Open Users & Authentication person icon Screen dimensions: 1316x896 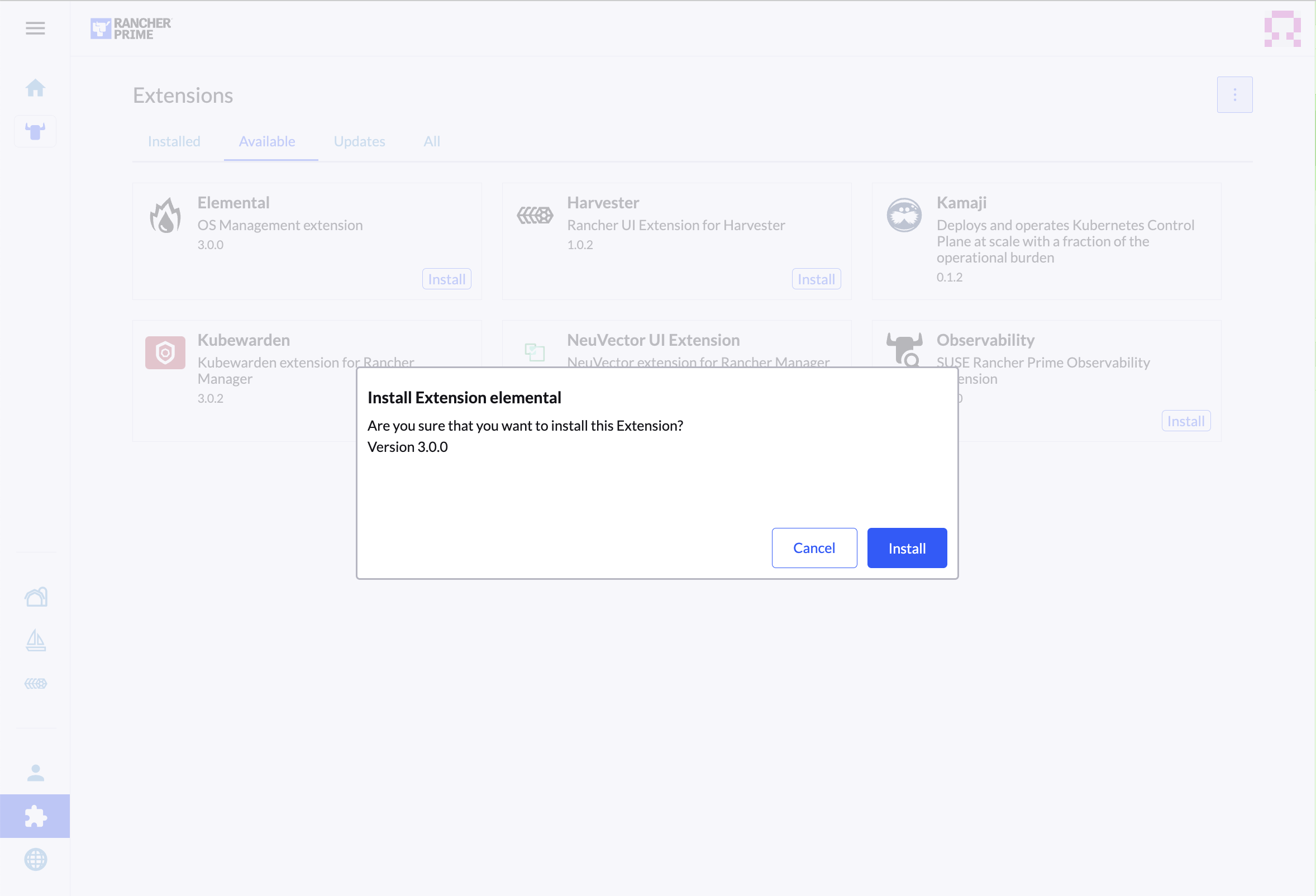36,773
